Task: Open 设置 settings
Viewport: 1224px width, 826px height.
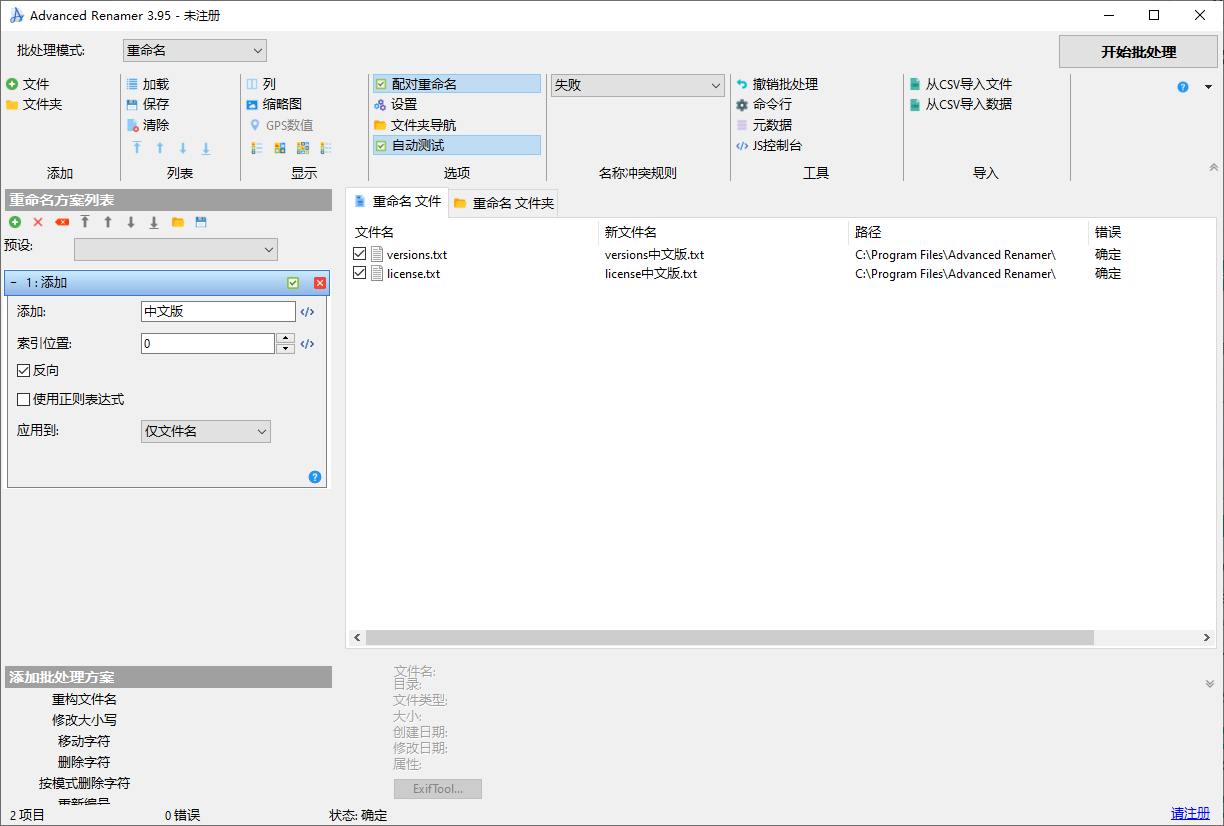Action: click(395, 104)
